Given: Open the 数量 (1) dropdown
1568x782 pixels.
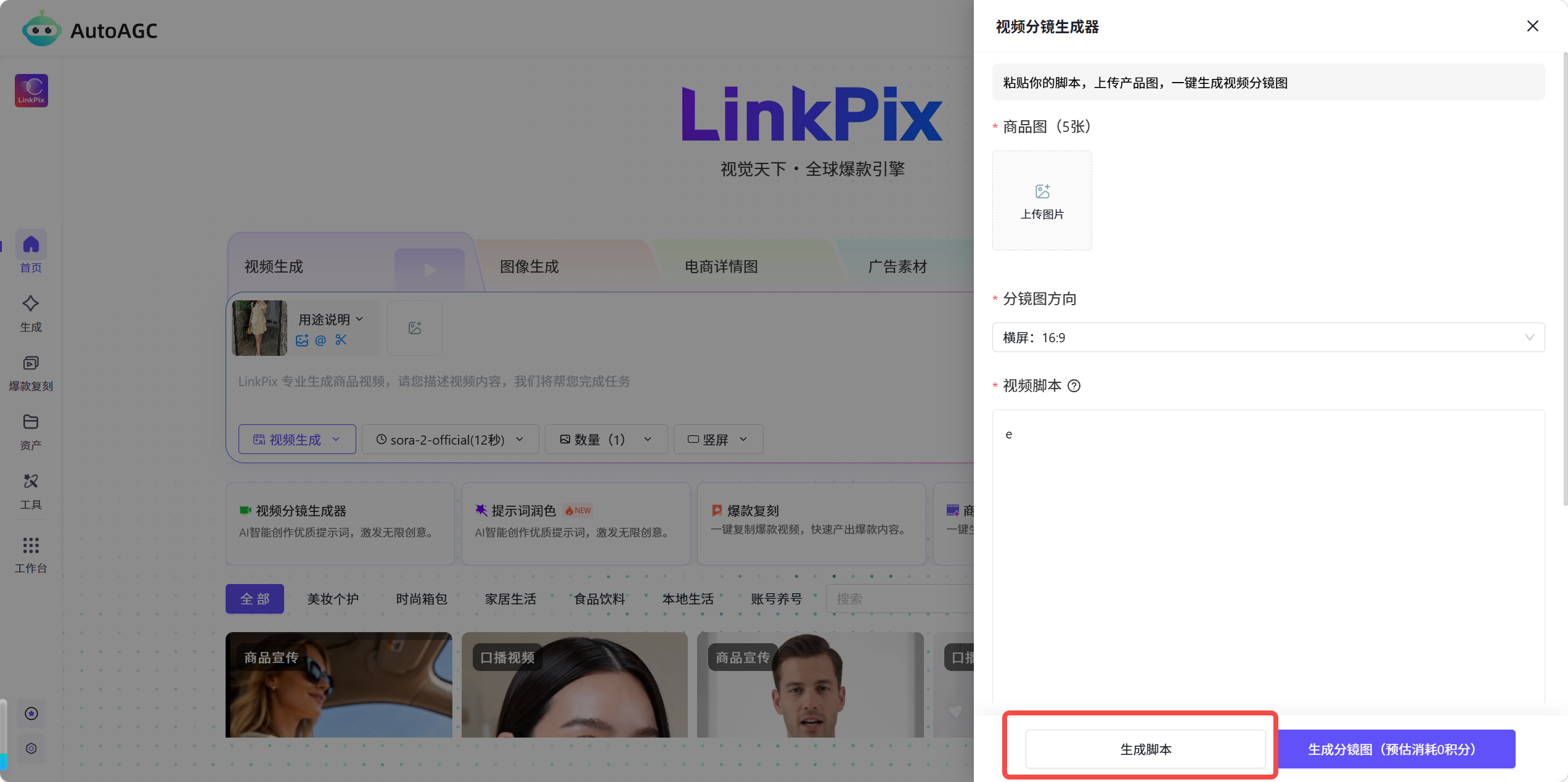Looking at the screenshot, I should 606,439.
